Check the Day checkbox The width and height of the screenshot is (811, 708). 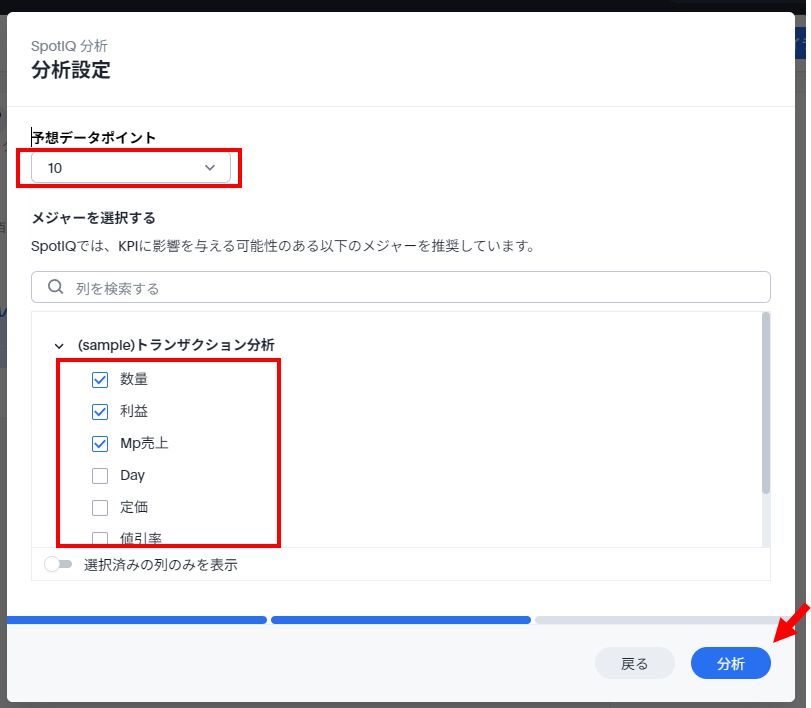[x=100, y=476]
